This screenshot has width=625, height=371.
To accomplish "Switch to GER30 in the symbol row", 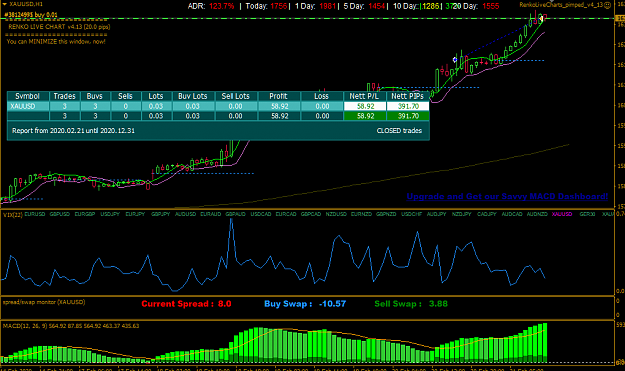I will click(x=587, y=214).
